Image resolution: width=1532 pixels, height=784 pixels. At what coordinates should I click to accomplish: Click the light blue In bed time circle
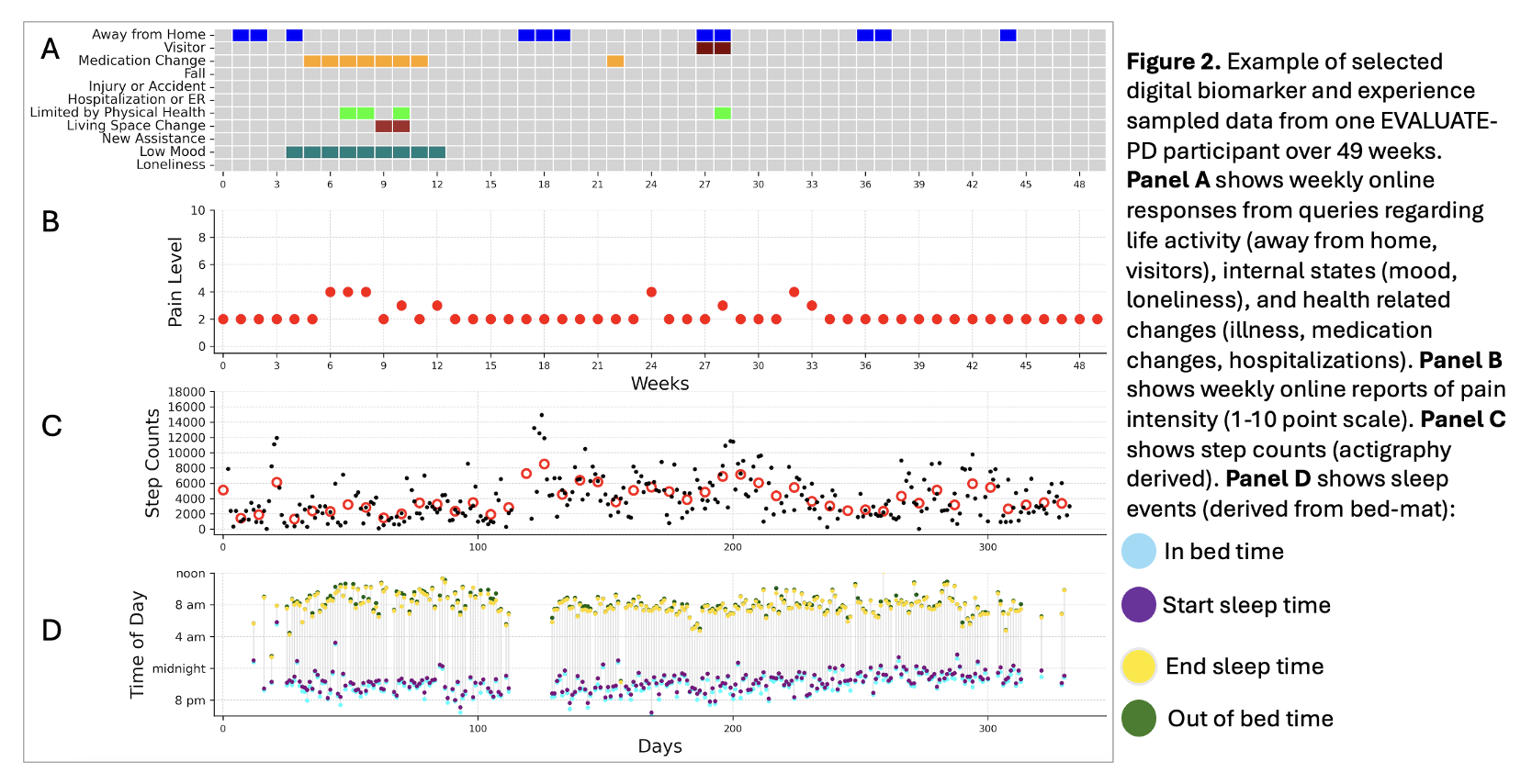point(1138,552)
